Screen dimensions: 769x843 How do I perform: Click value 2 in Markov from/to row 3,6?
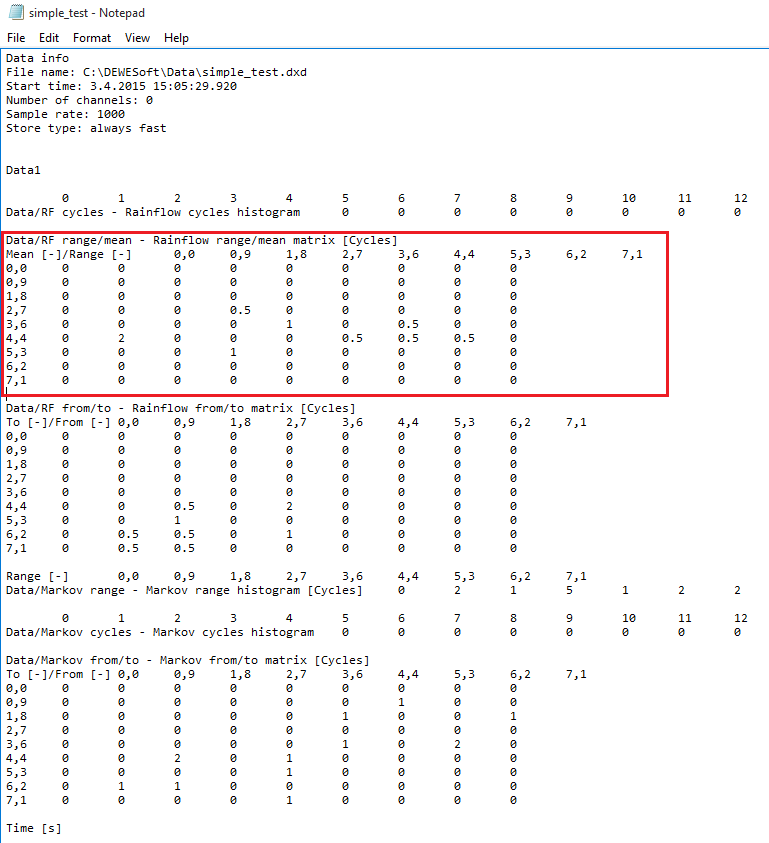(x=457, y=744)
